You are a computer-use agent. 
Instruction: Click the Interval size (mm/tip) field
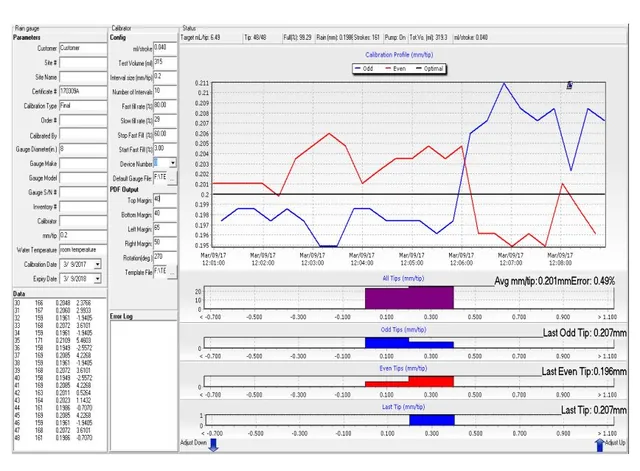click(x=165, y=77)
